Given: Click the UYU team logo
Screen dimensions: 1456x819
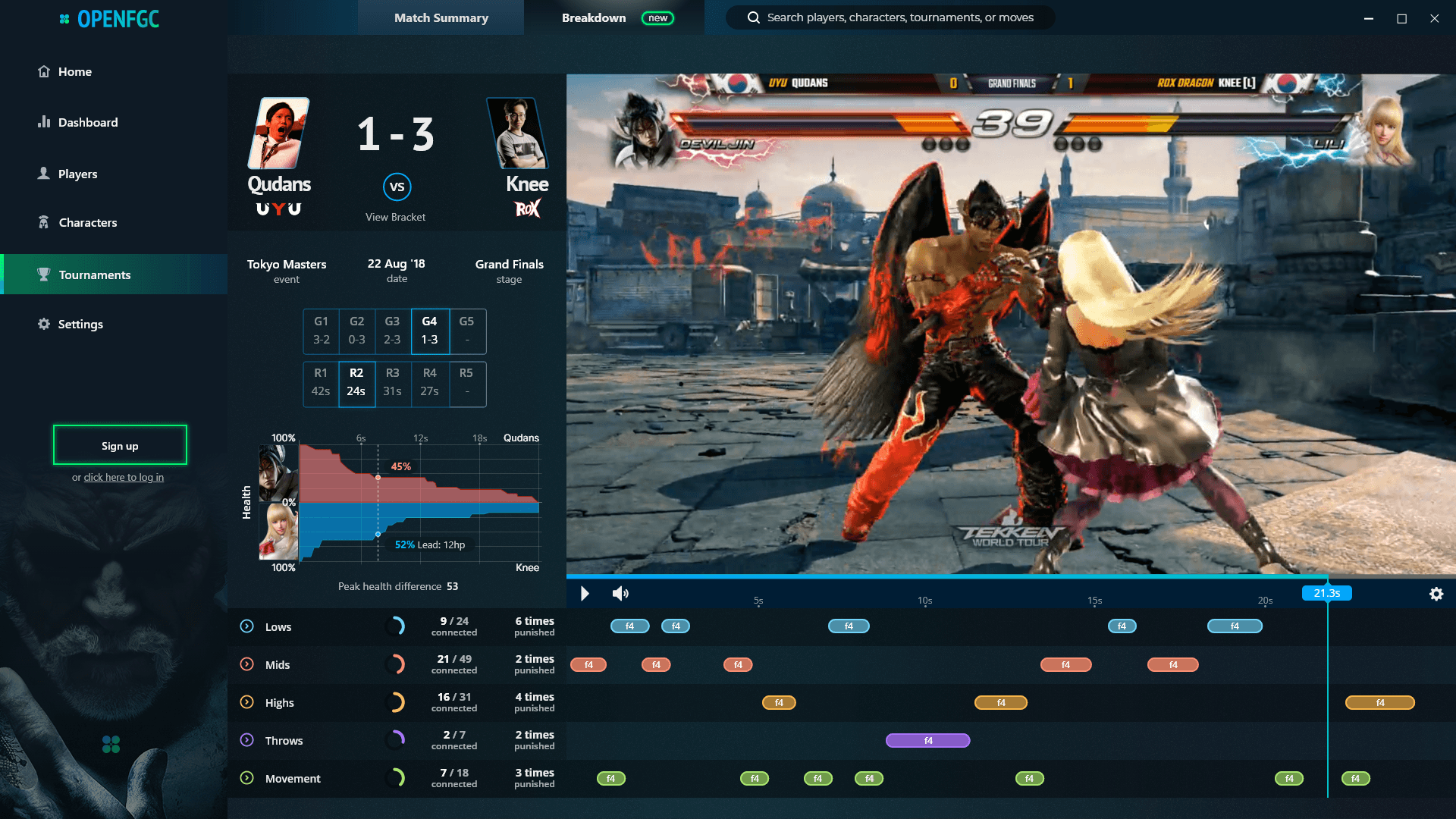Looking at the screenshot, I should [x=278, y=209].
